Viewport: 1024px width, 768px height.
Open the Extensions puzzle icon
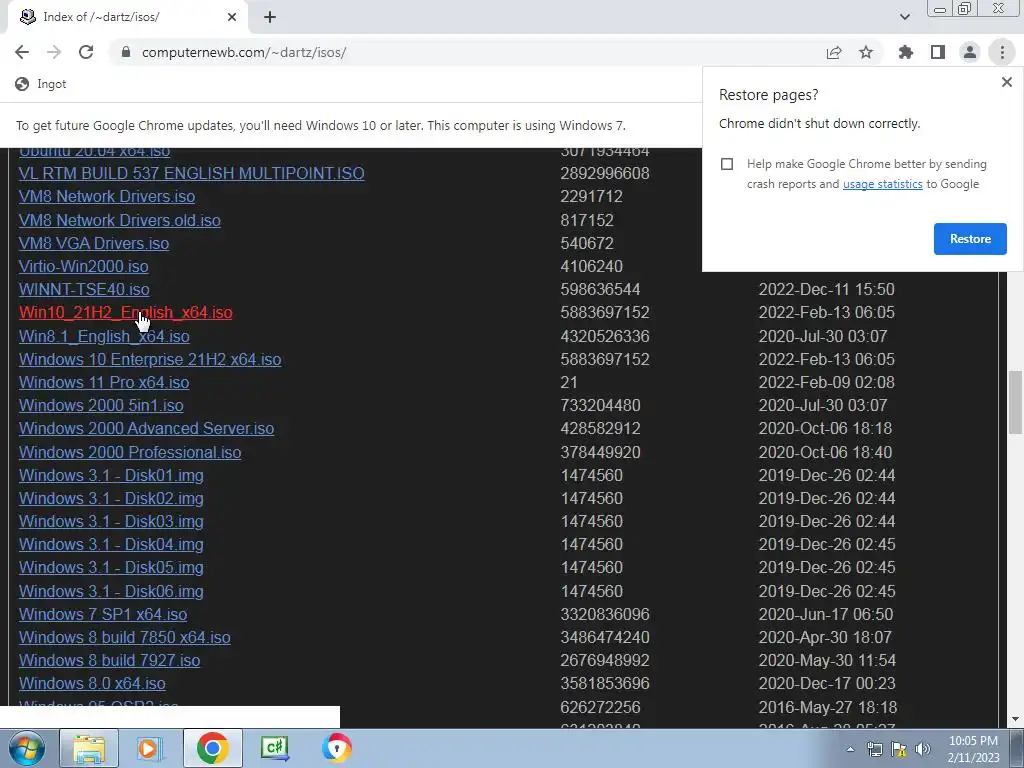(906, 52)
